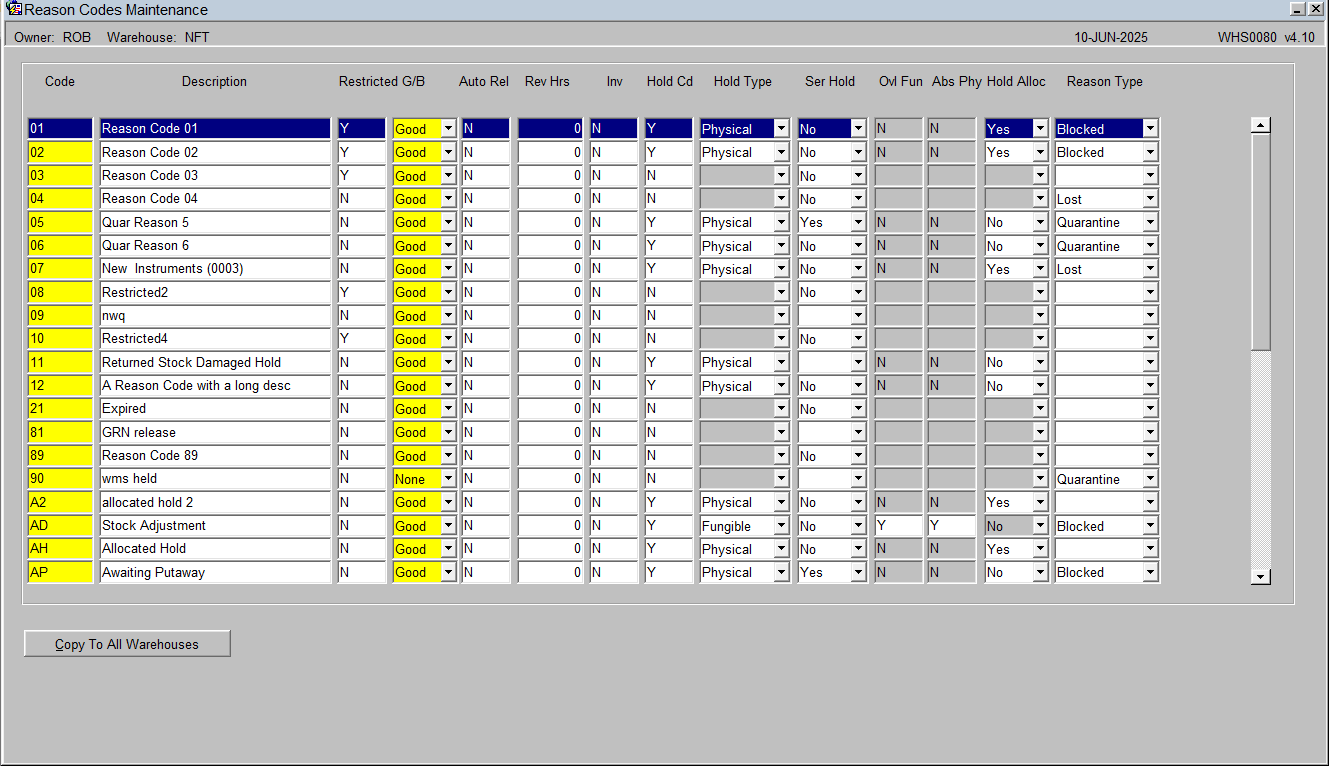Click the scrollbar down arrow
Viewport: 1336px width, 766px height.
click(x=1261, y=576)
